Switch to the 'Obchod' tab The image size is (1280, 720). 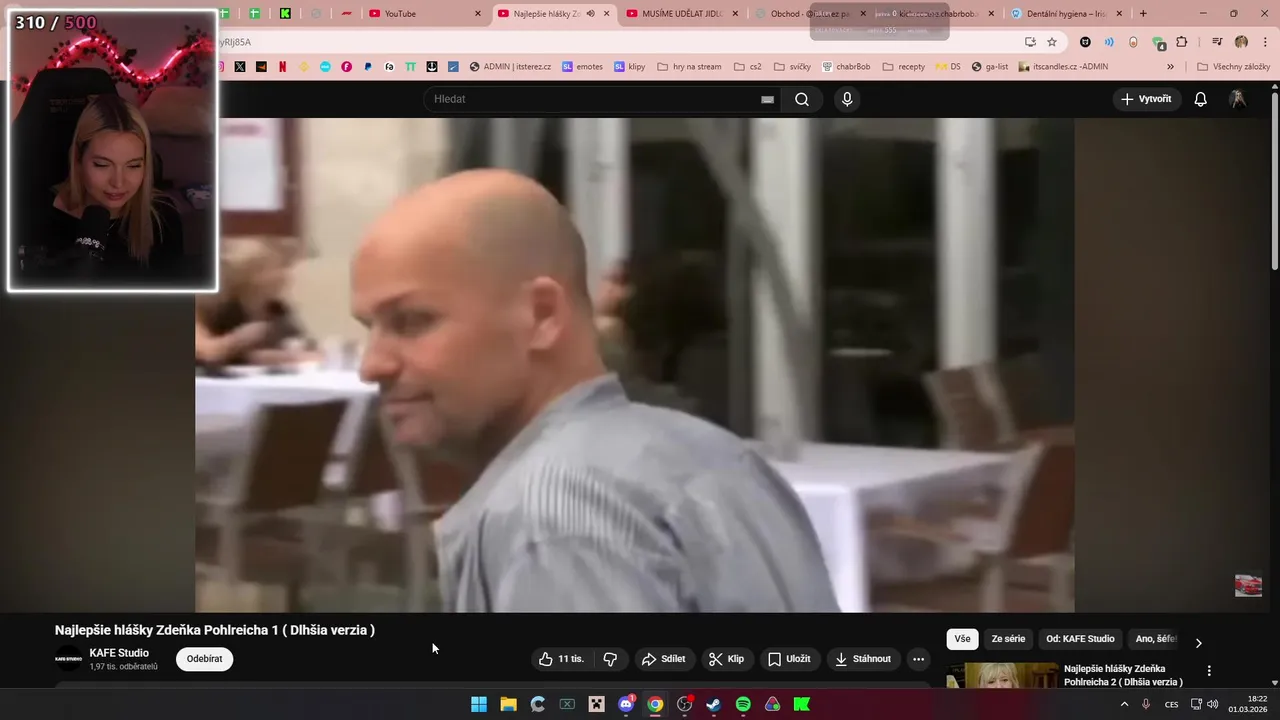pos(810,14)
